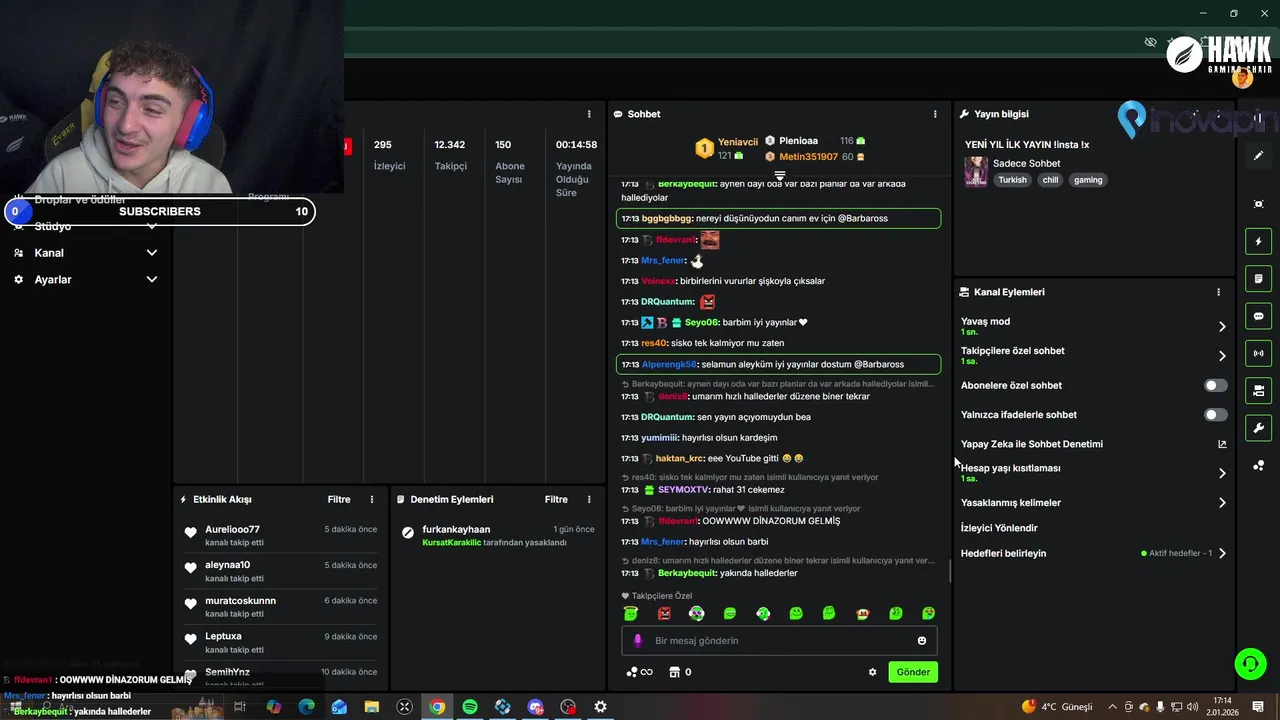Insert the halo green emote
The height and width of the screenshot is (720, 1280).
(x=631, y=613)
